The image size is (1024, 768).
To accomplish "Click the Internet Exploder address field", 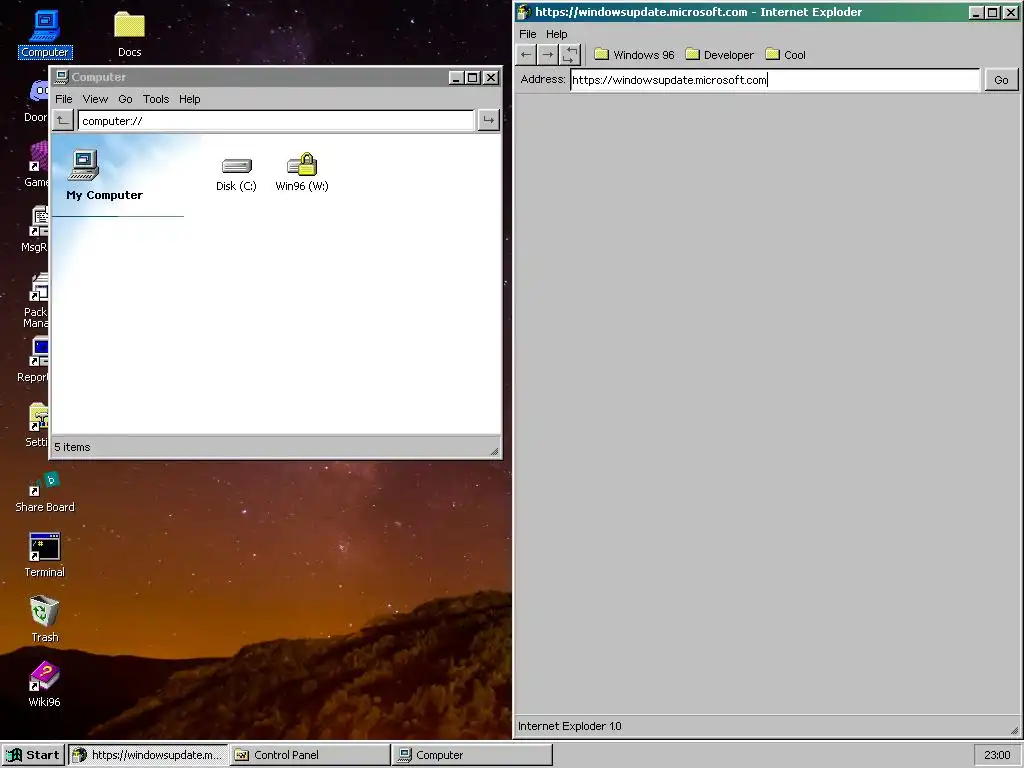I will pyautogui.click(x=775, y=80).
